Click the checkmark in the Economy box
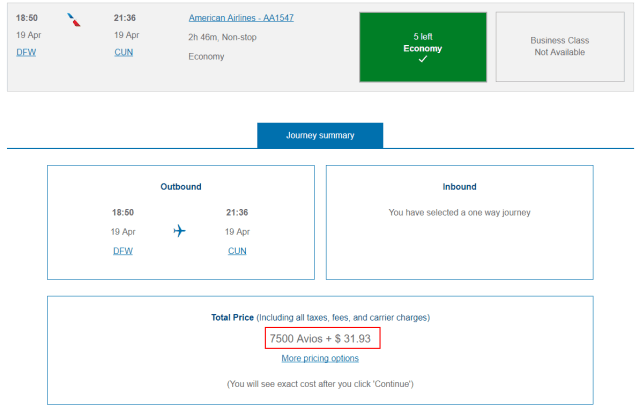This screenshot has height=410, width=640. pos(422,60)
